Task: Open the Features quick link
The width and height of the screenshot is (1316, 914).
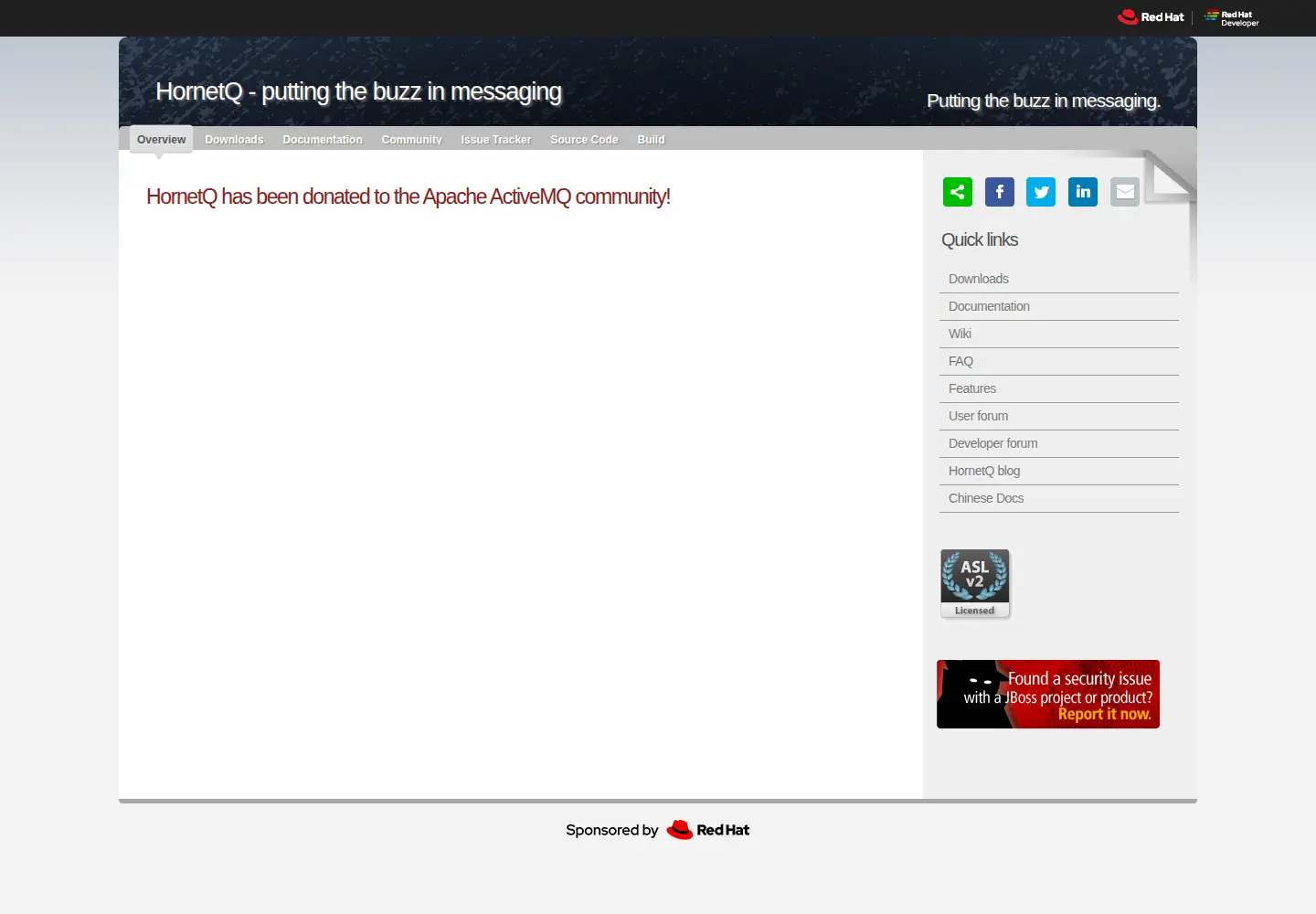Action: (1059, 388)
